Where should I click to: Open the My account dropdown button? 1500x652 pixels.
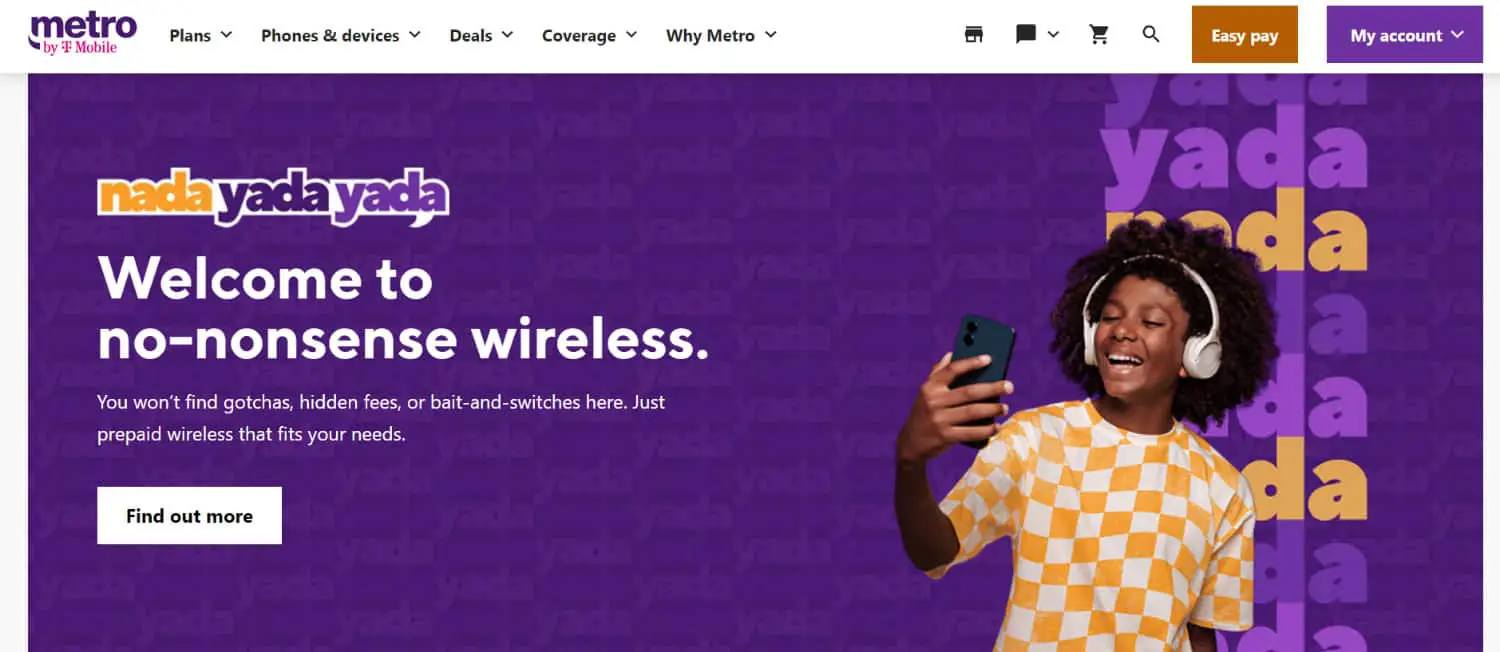(x=1404, y=35)
